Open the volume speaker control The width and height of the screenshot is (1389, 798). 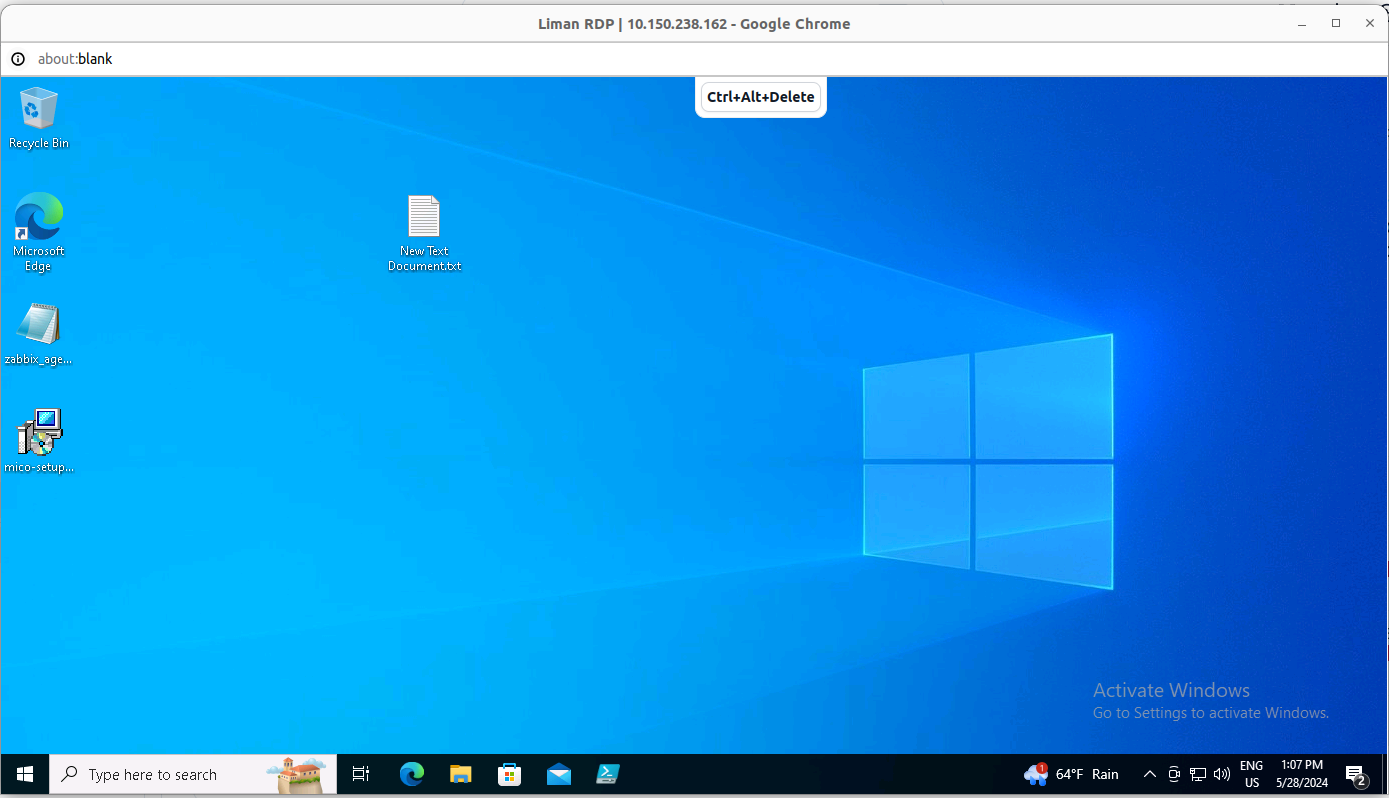click(x=1221, y=774)
